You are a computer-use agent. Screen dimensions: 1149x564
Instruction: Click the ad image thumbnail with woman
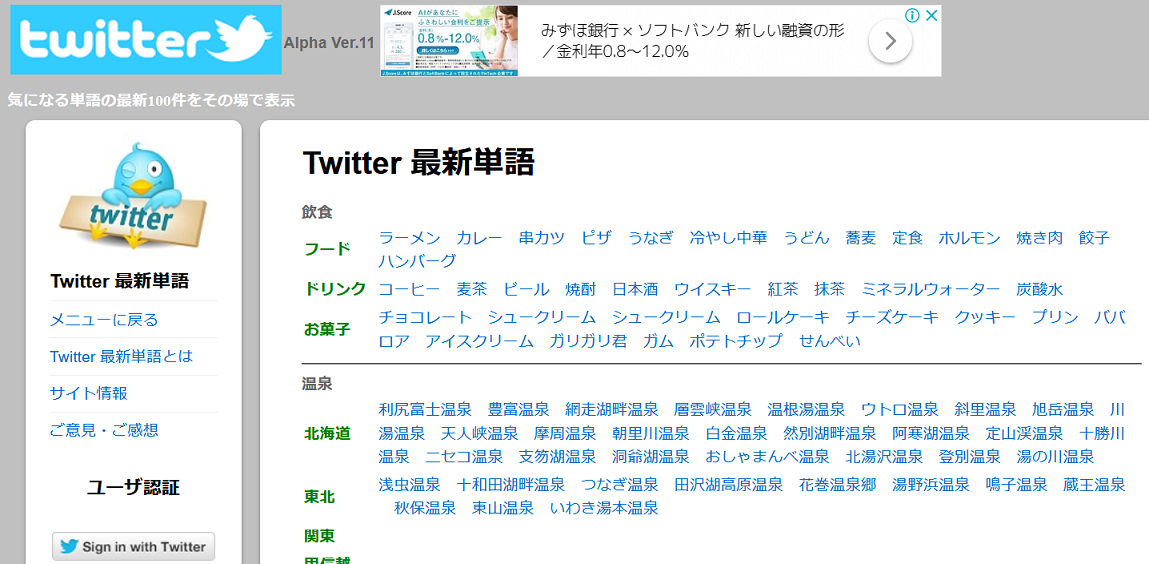pyautogui.click(x=448, y=41)
